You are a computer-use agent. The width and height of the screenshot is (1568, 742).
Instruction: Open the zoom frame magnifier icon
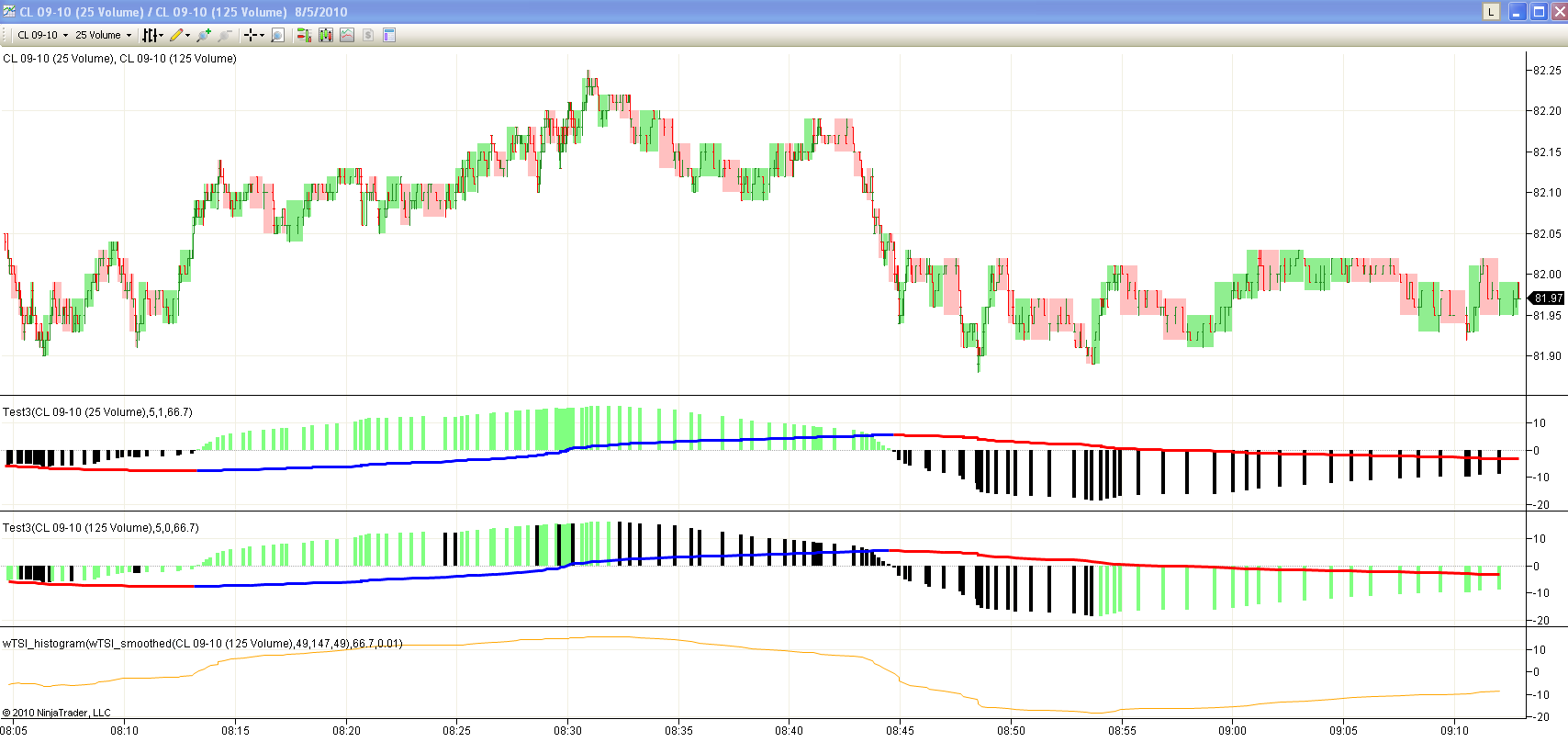(x=277, y=35)
